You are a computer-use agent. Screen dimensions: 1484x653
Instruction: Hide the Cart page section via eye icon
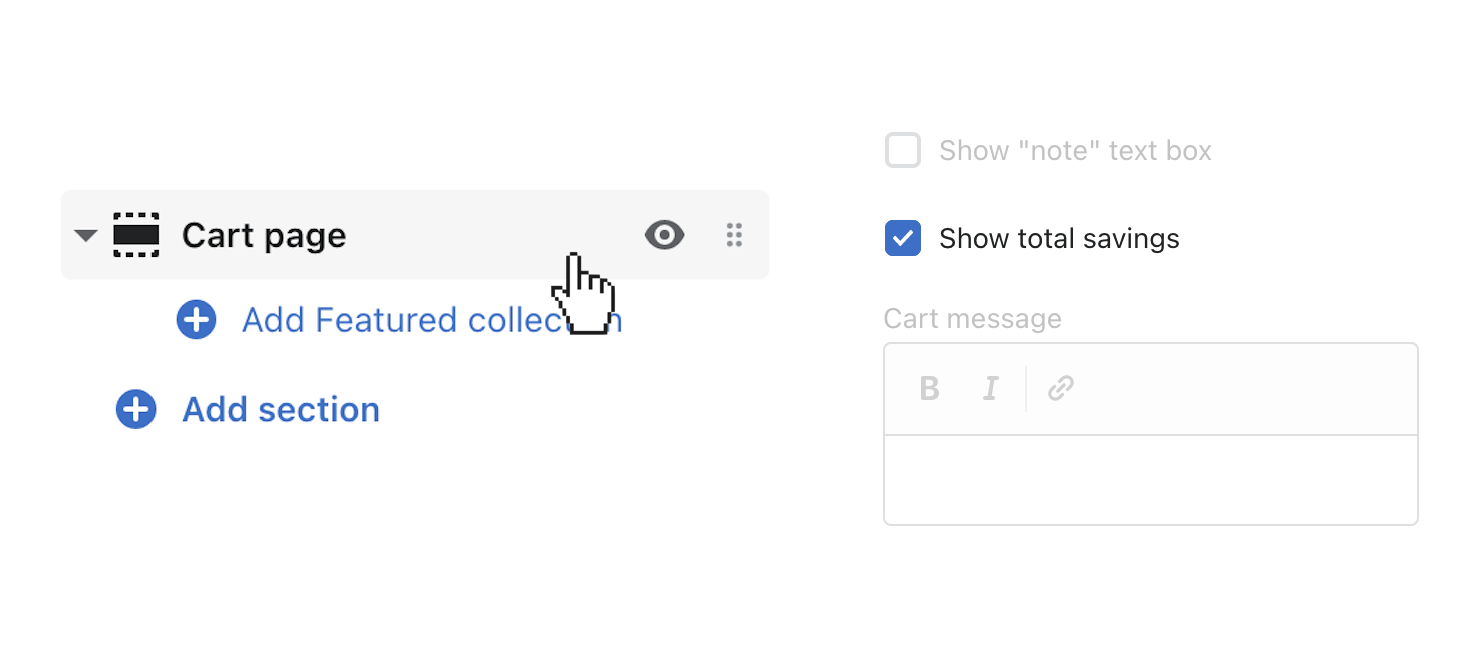(664, 235)
